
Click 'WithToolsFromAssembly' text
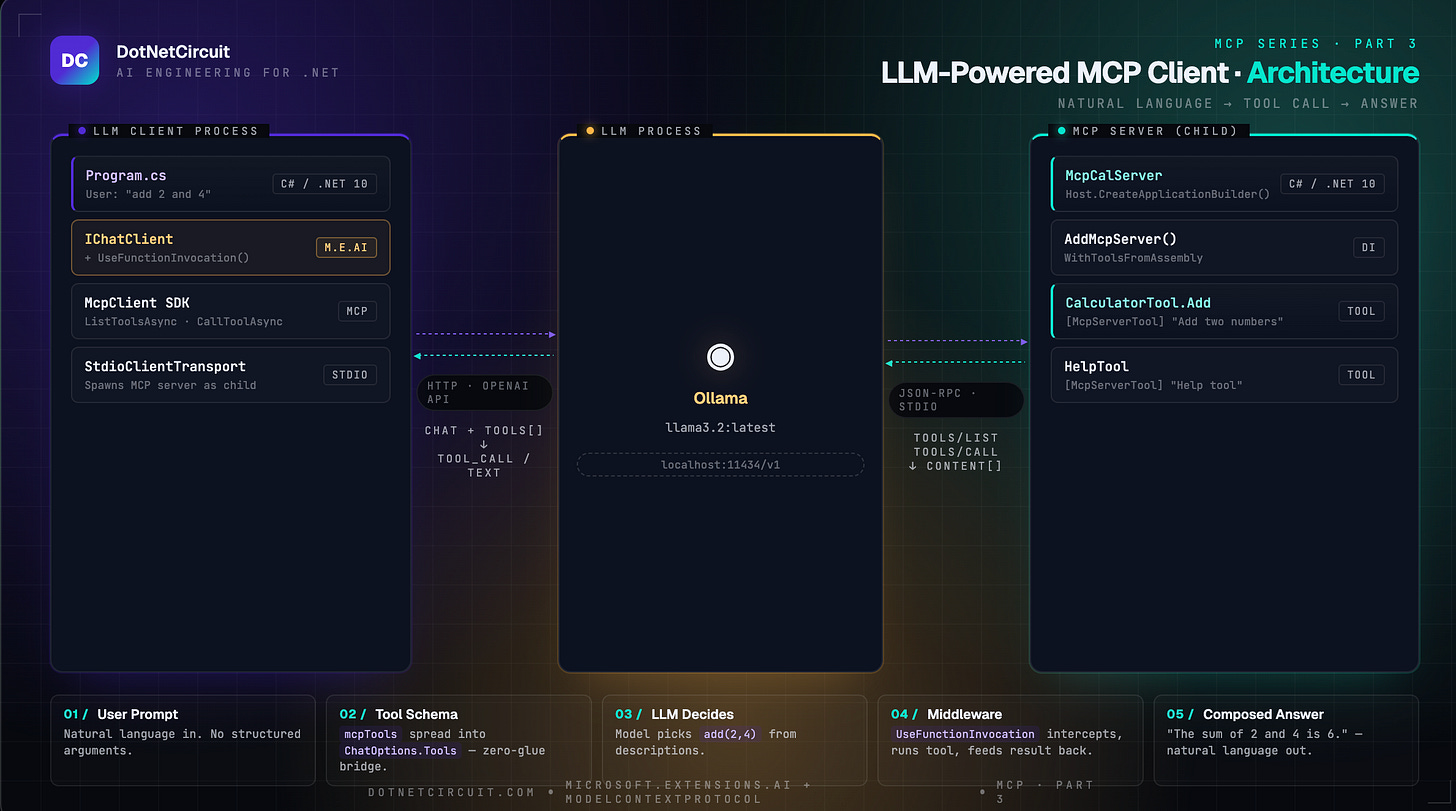tap(1133, 258)
